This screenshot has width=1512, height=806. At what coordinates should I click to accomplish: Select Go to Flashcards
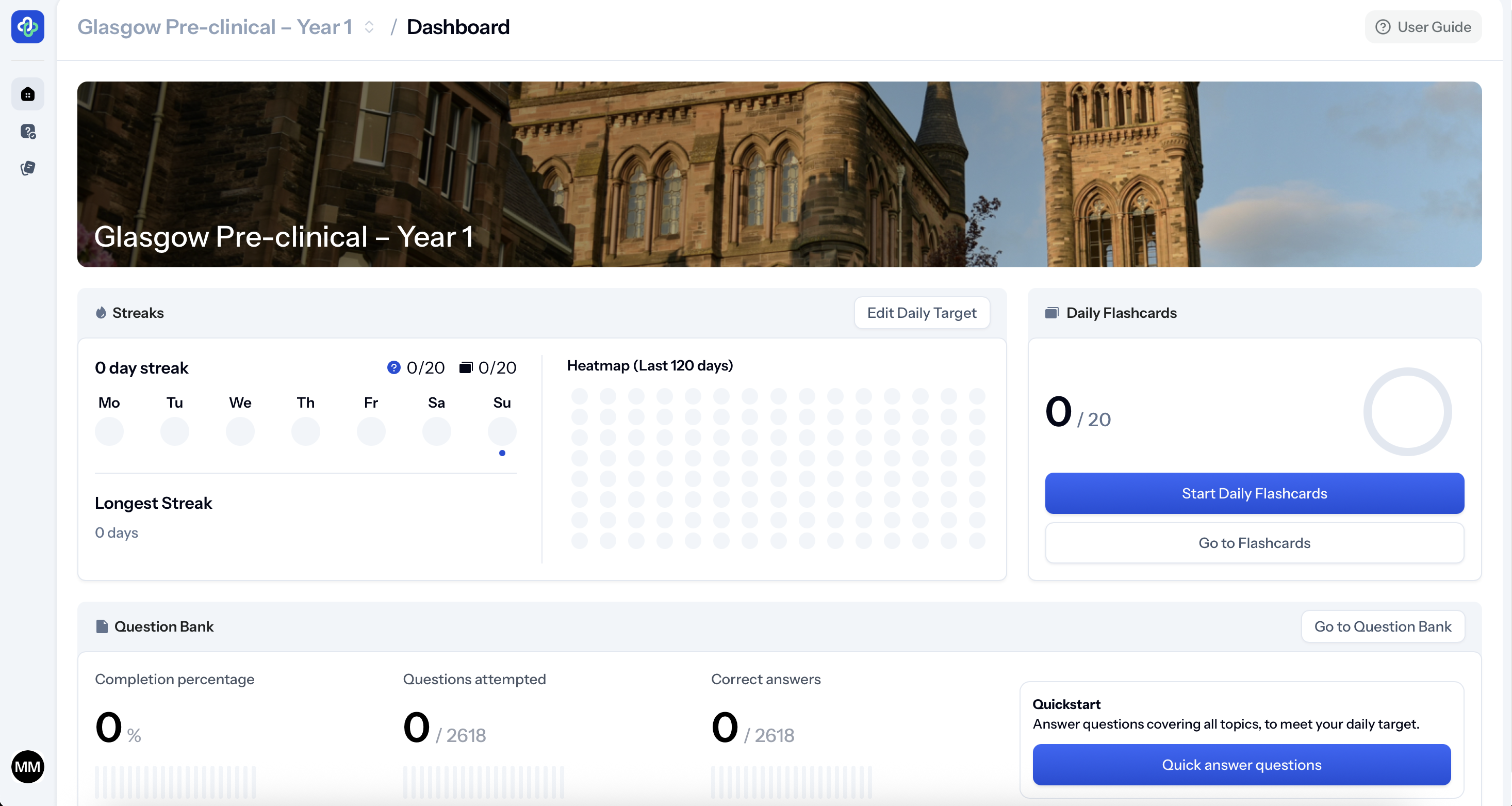1254,543
